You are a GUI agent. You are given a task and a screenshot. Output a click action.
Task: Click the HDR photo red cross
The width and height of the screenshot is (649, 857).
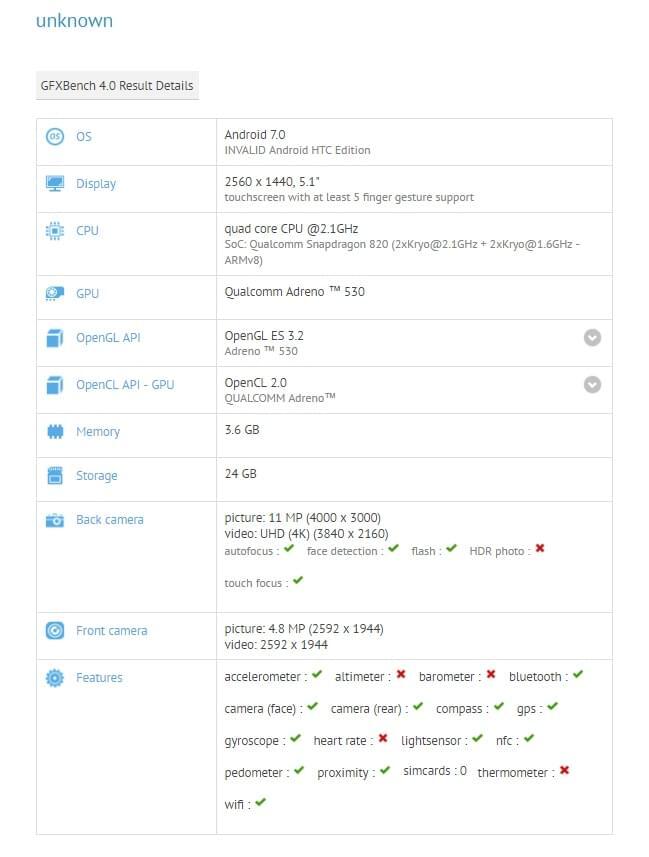(540, 549)
